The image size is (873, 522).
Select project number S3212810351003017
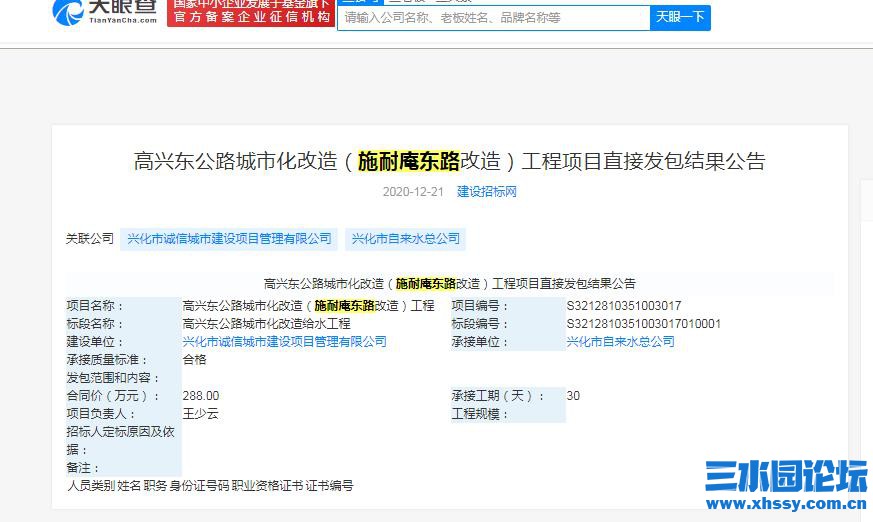624,306
